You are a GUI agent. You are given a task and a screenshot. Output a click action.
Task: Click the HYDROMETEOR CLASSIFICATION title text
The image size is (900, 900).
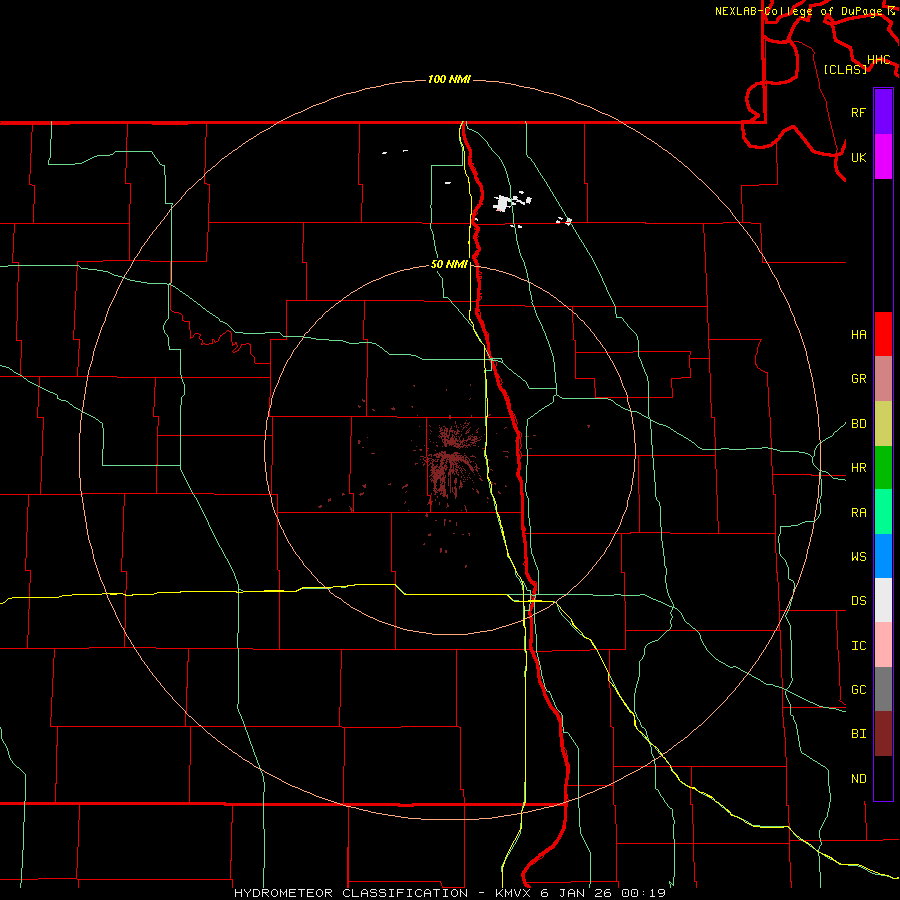[351, 893]
